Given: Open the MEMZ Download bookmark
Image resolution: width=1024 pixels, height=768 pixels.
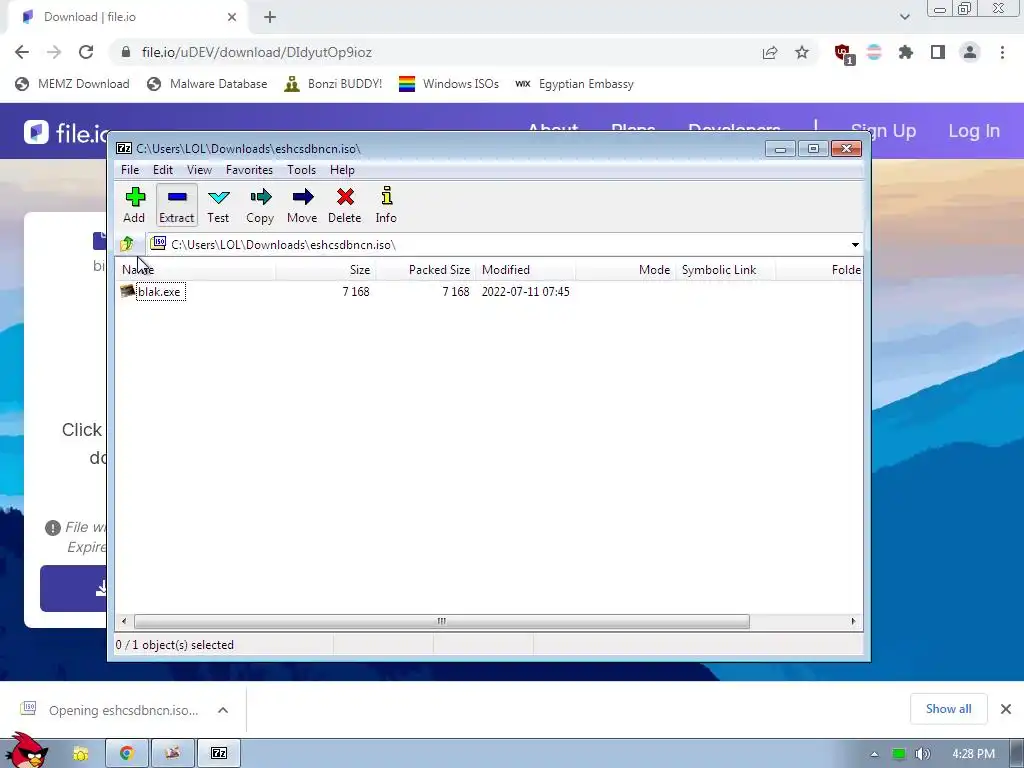Looking at the screenshot, I should 72,84.
